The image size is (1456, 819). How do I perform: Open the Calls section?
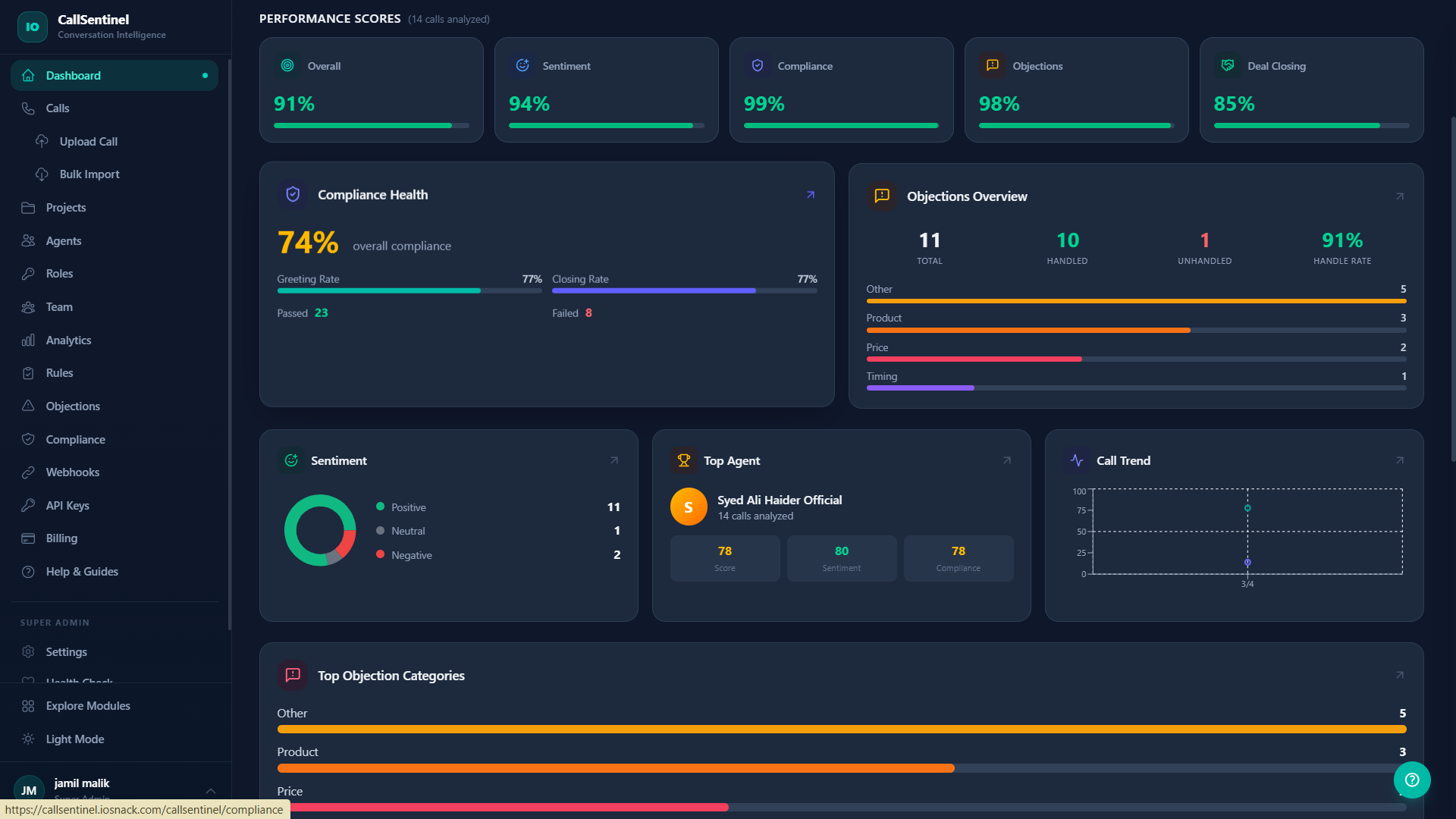tap(114, 108)
